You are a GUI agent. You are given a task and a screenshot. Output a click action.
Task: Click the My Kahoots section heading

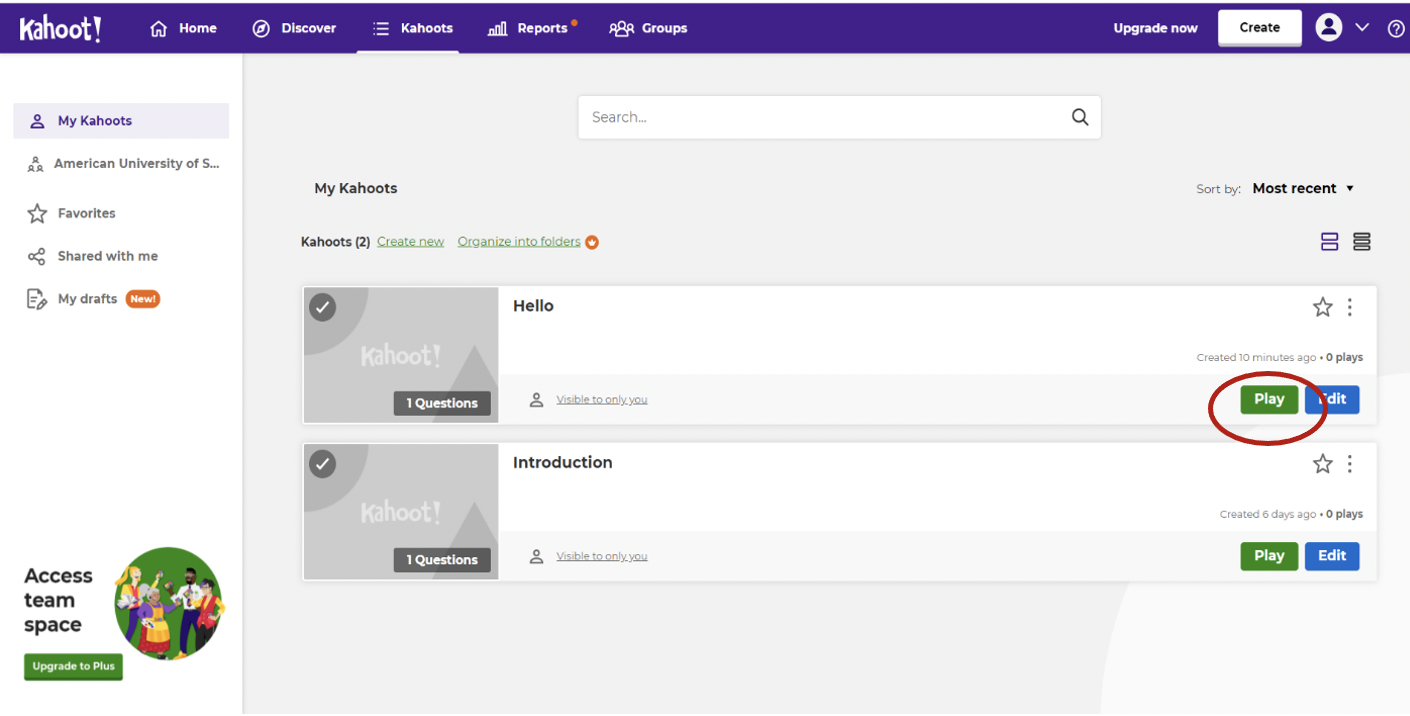356,188
